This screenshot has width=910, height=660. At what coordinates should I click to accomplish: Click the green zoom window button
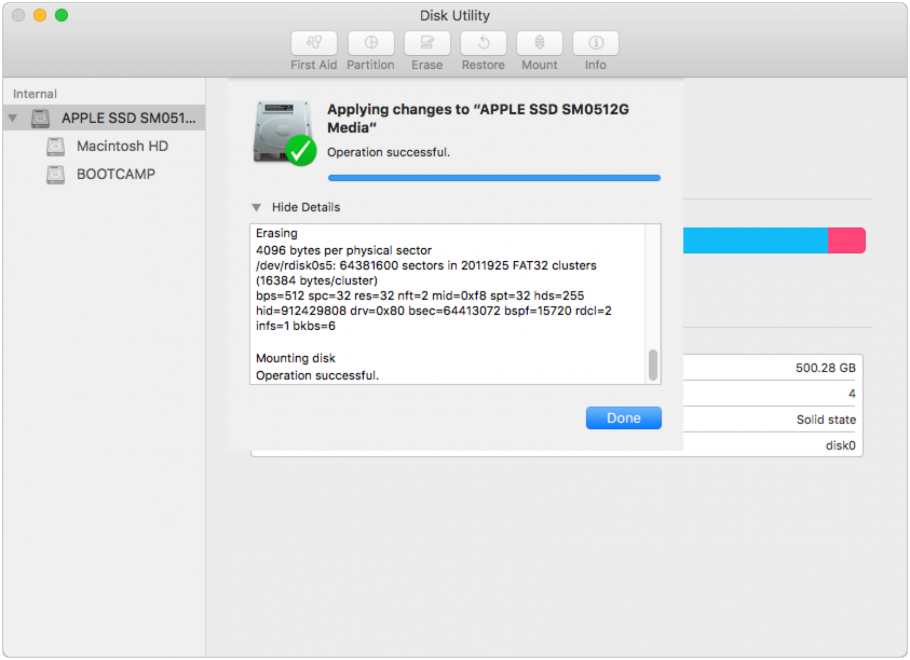62,15
